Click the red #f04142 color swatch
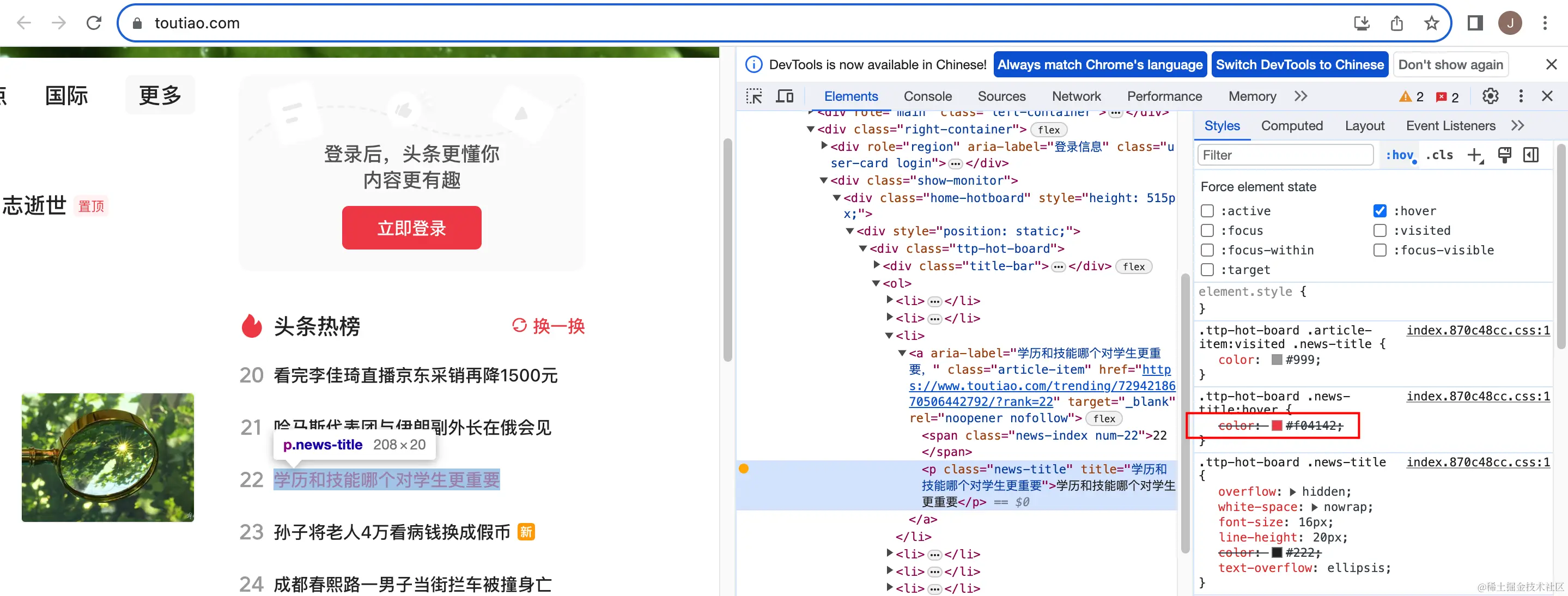This screenshot has height=596, width=1568. tap(1277, 425)
